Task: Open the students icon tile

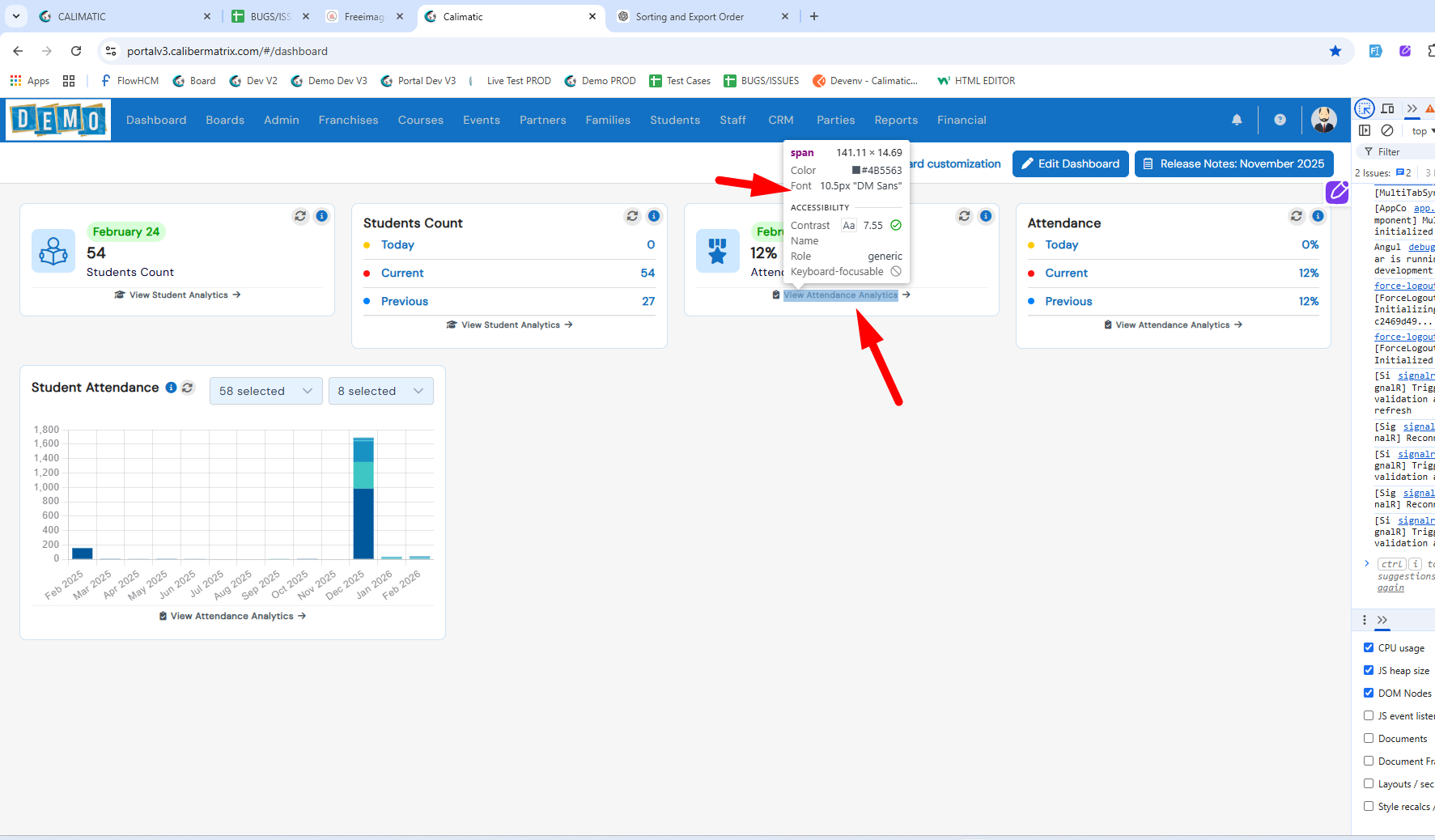Action: tap(53, 251)
